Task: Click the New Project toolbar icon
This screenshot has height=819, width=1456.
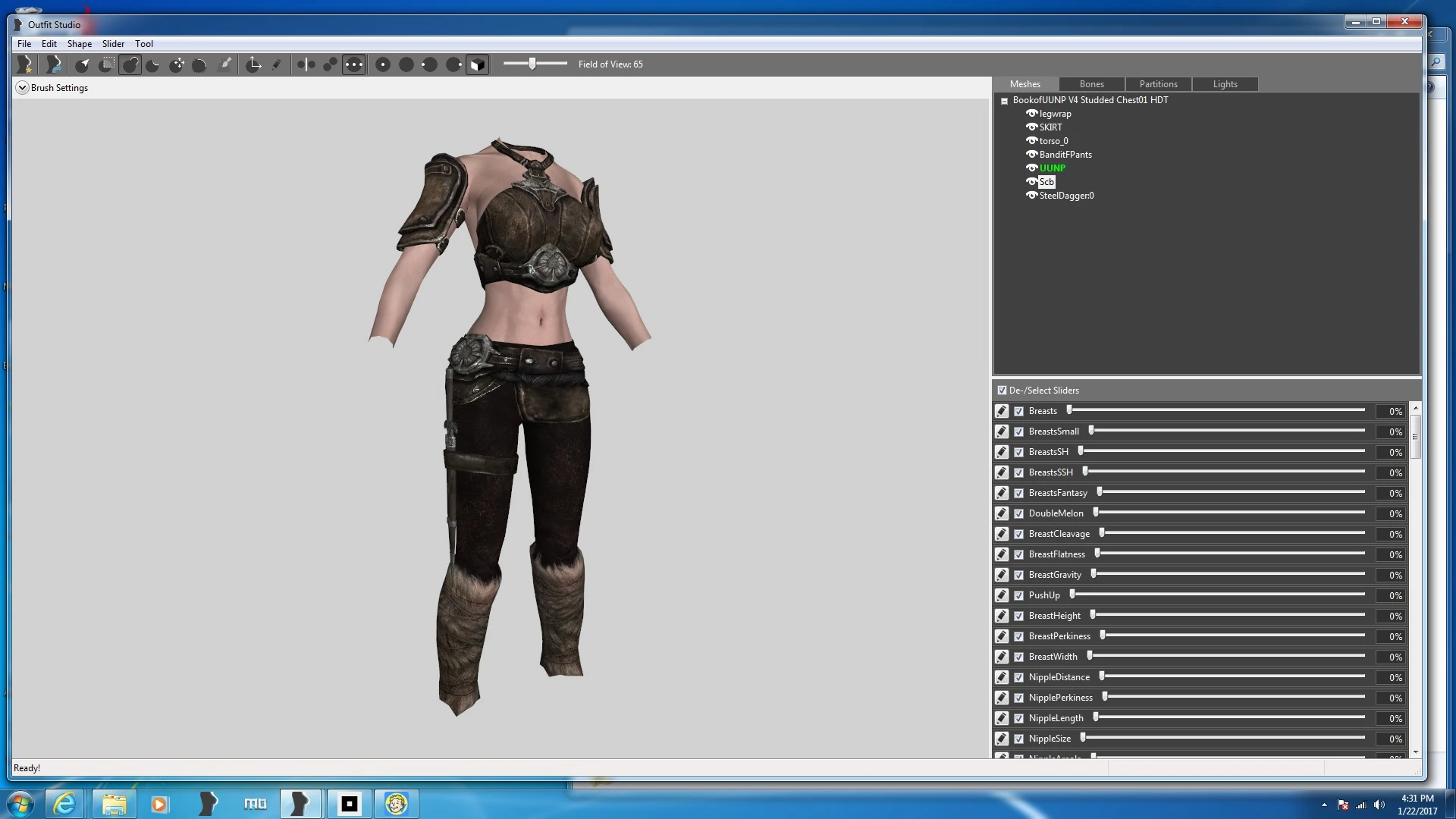Action: (25, 64)
